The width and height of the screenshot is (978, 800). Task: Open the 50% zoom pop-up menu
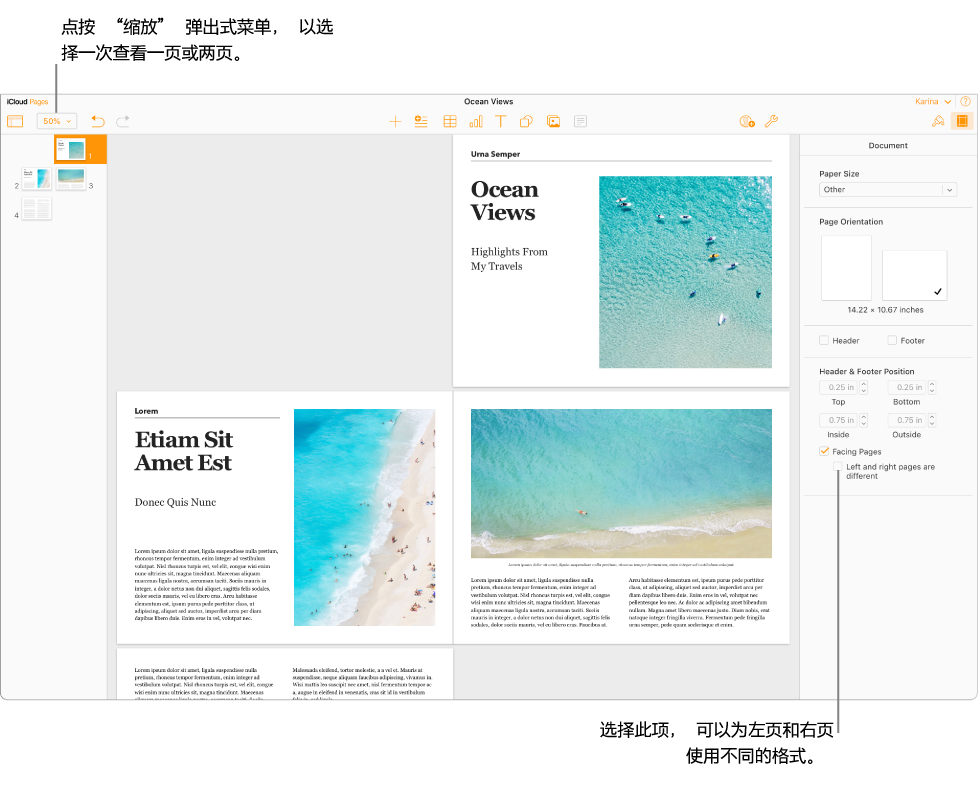(57, 121)
